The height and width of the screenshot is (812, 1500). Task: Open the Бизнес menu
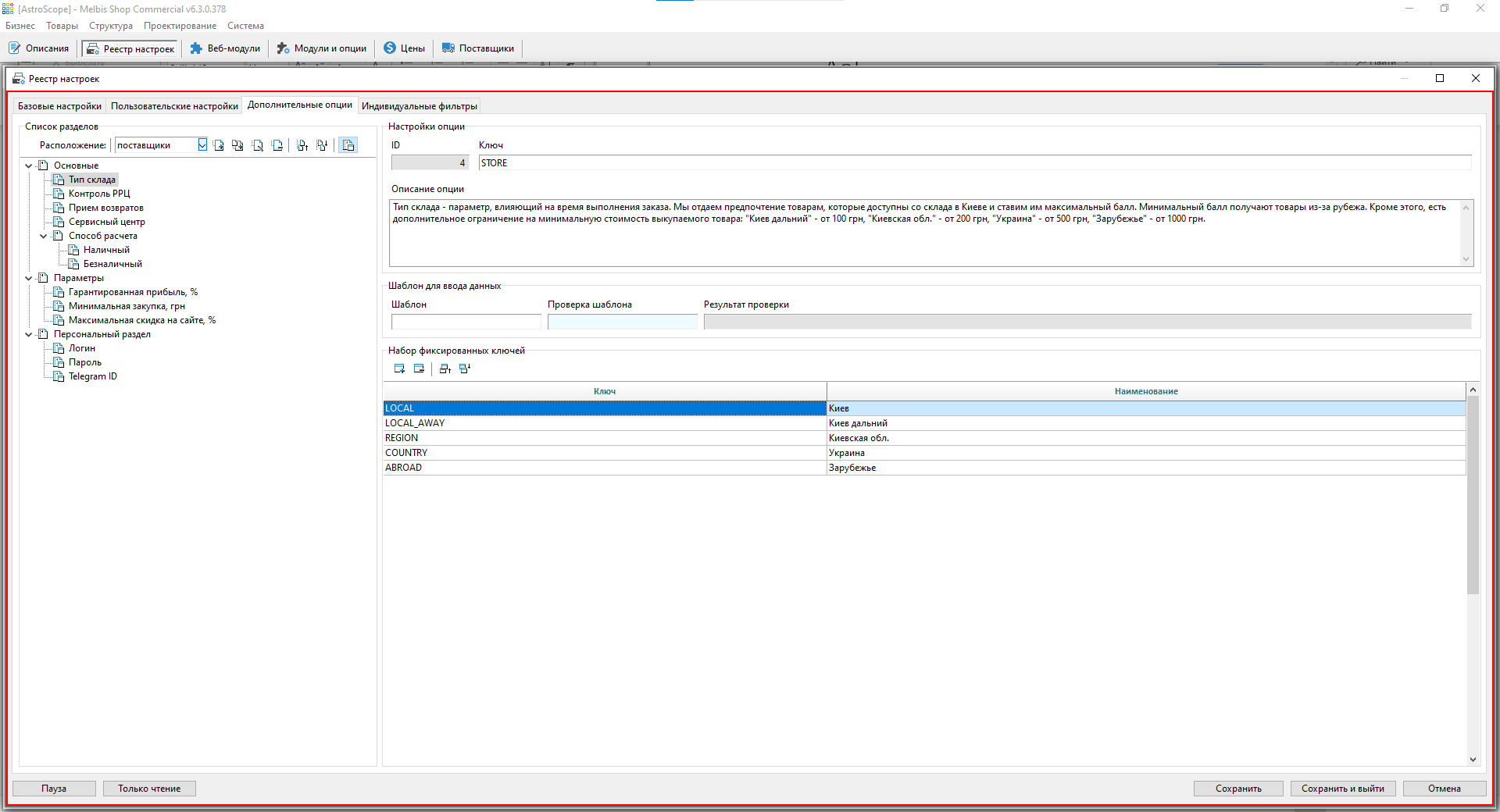20,26
